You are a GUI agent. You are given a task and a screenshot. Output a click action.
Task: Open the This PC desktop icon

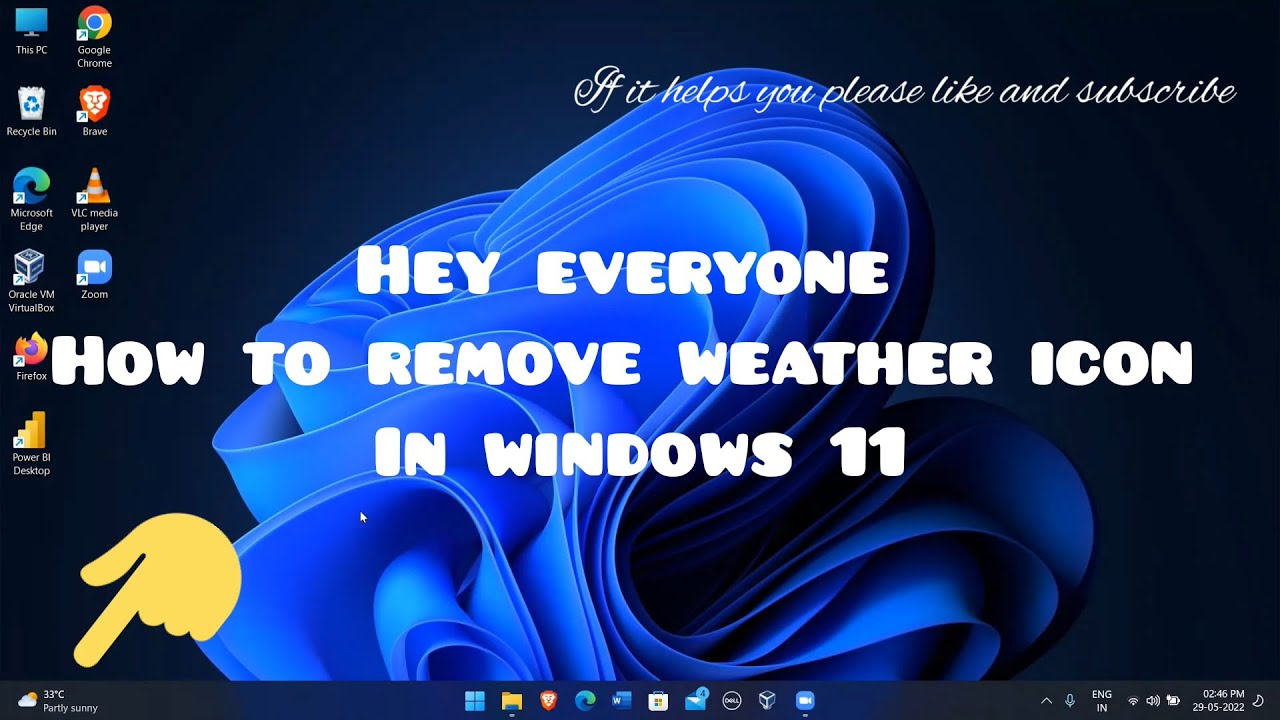[31, 31]
